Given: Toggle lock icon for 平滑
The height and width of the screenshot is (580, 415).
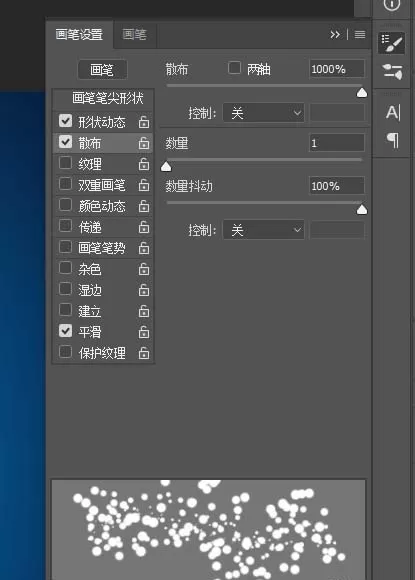Looking at the screenshot, I should pos(144,332).
